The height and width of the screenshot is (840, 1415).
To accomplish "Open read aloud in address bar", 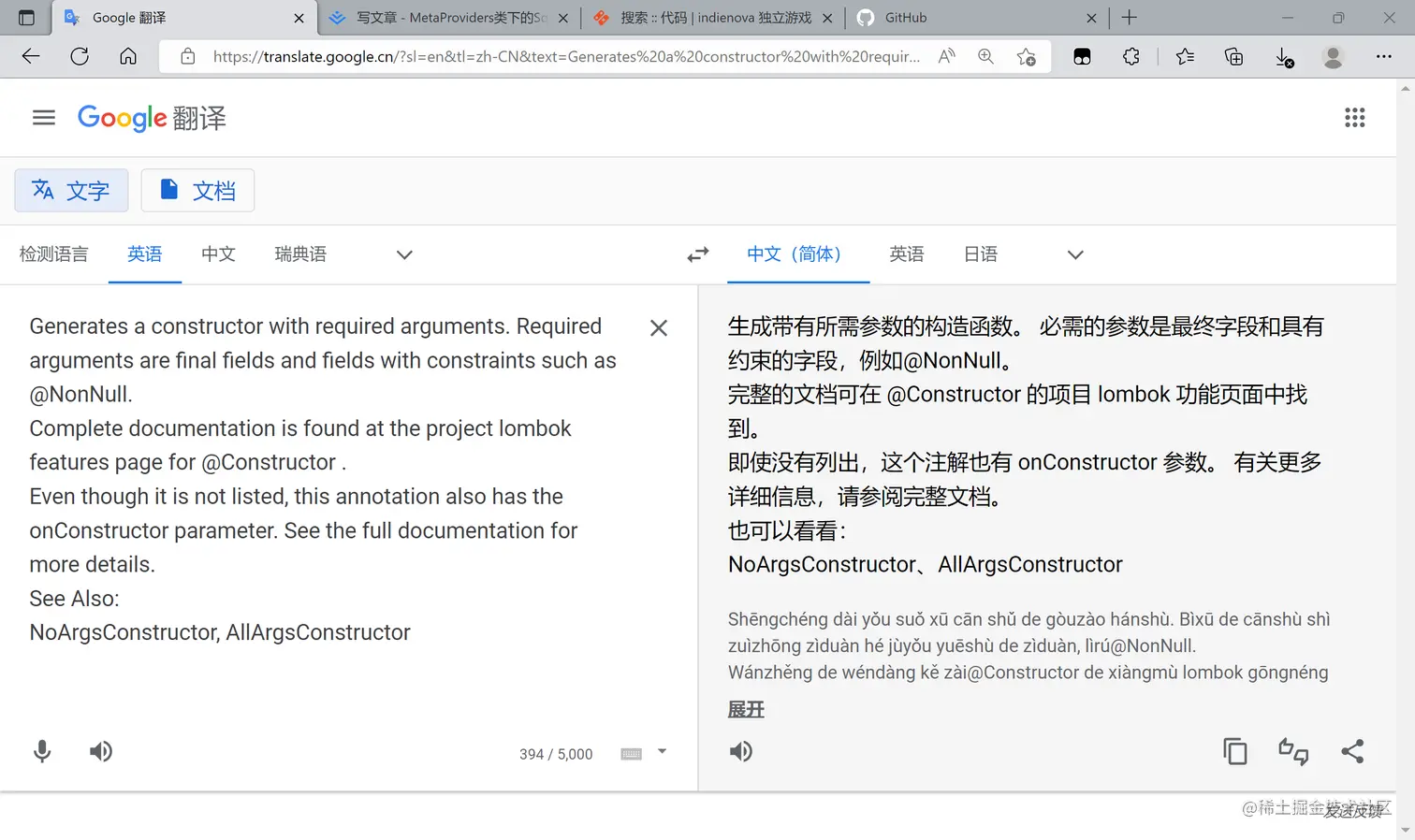I will 947,56.
